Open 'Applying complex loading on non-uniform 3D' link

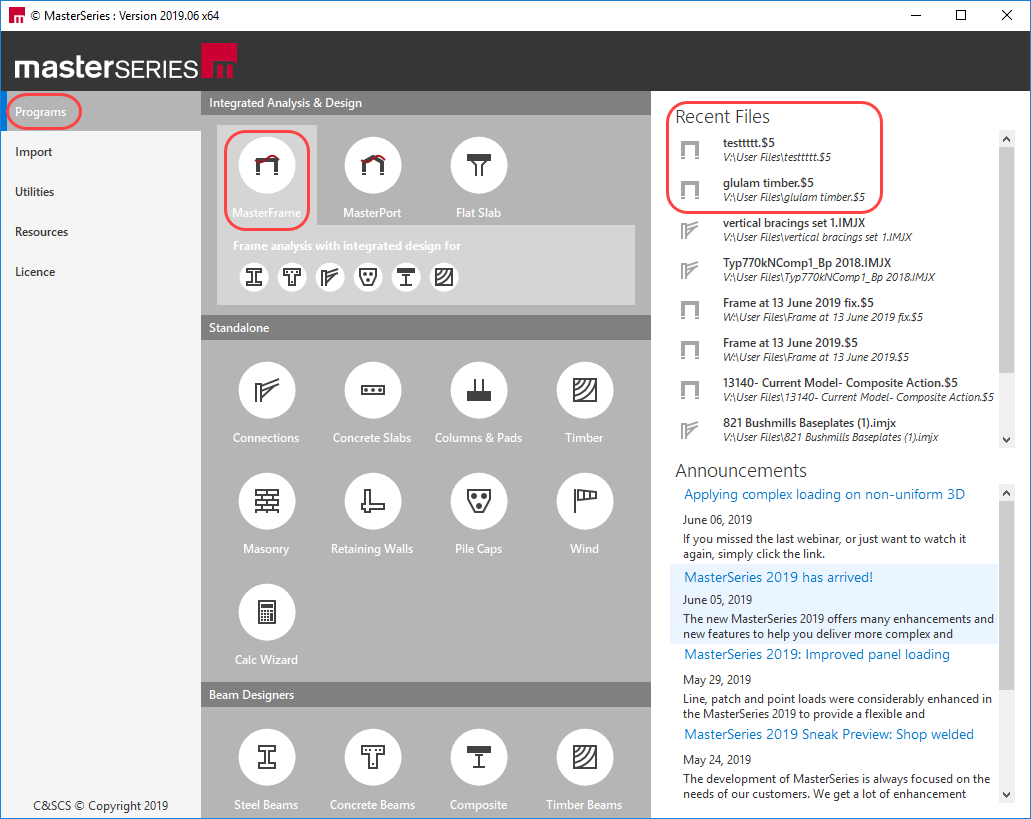point(824,494)
